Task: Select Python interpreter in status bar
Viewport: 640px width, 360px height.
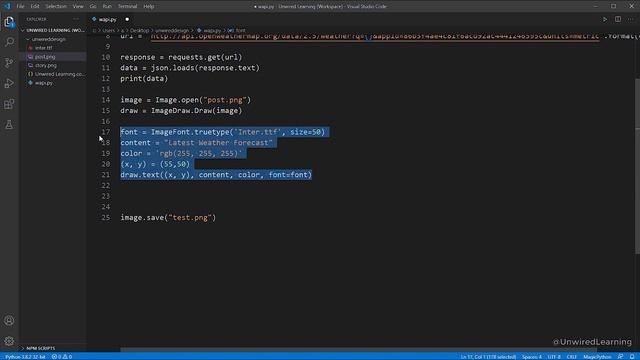Action: tap(25, 357)
